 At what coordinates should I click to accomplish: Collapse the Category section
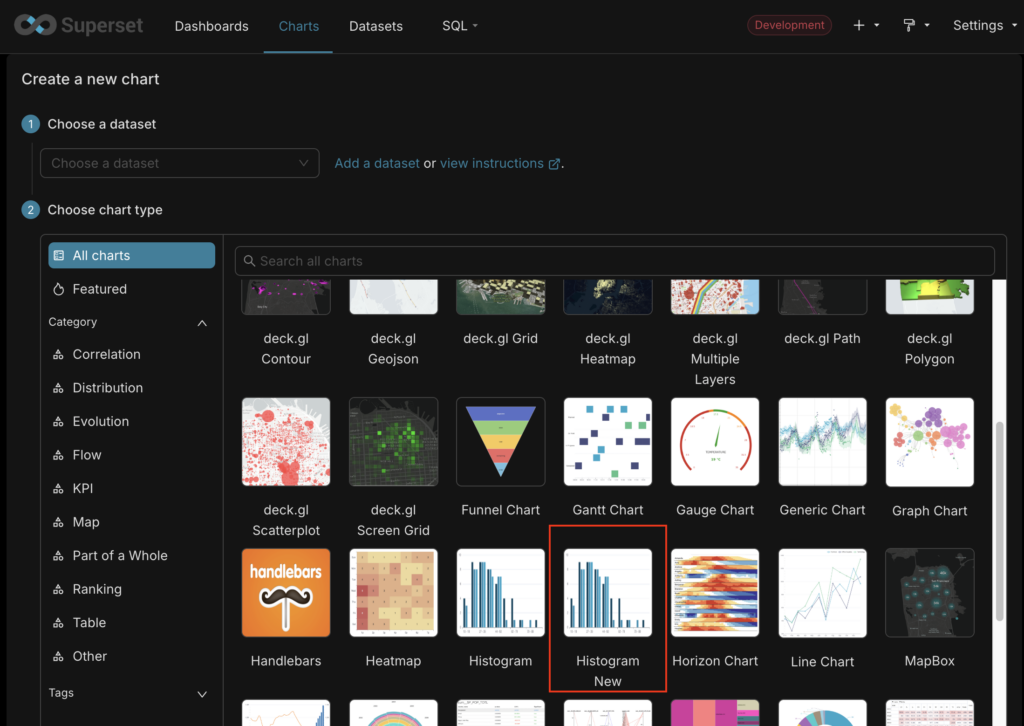pyautogui.click(x=202, y=323)
